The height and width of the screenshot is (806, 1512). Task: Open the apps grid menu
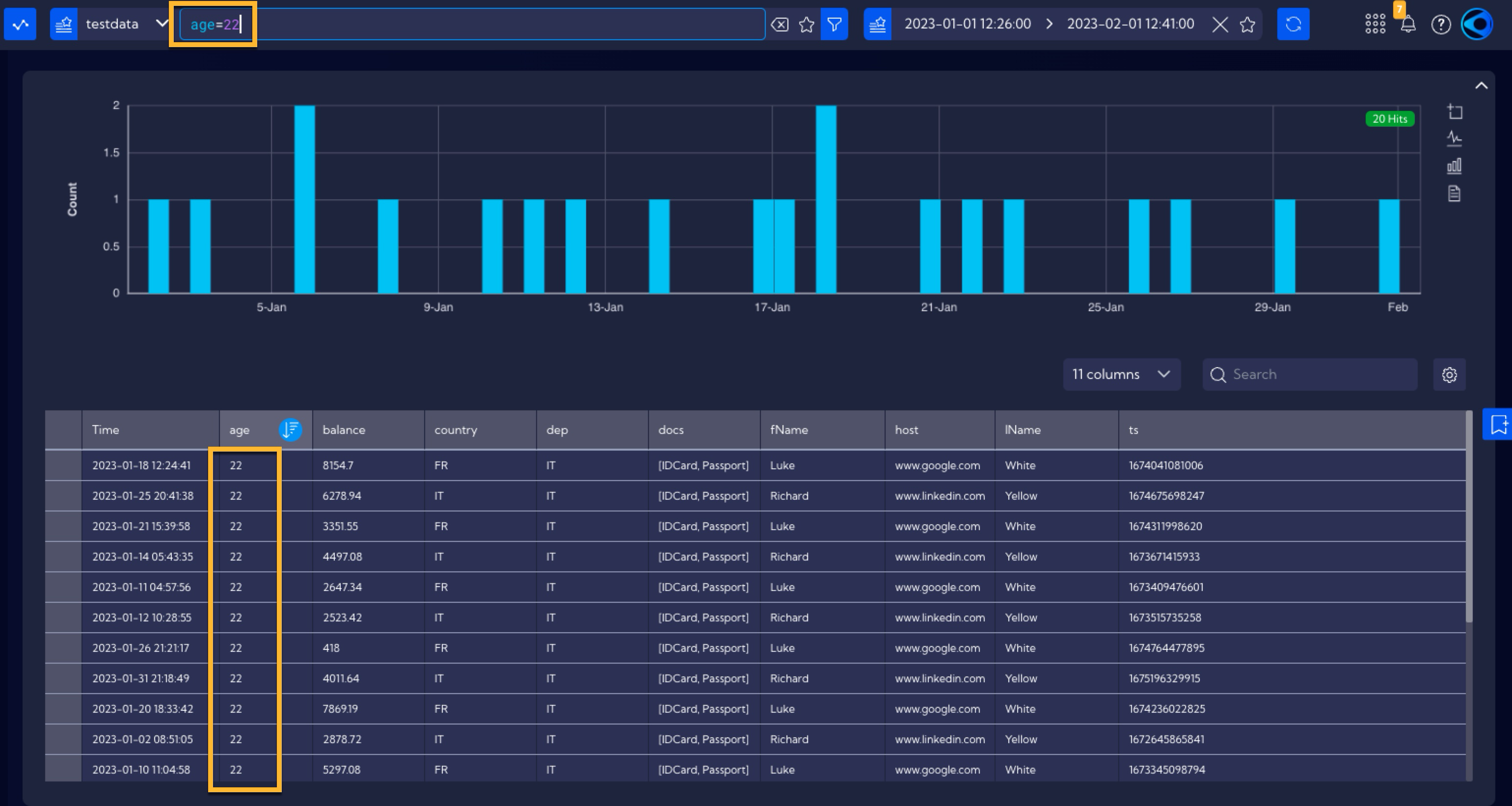click(1375, 25)
